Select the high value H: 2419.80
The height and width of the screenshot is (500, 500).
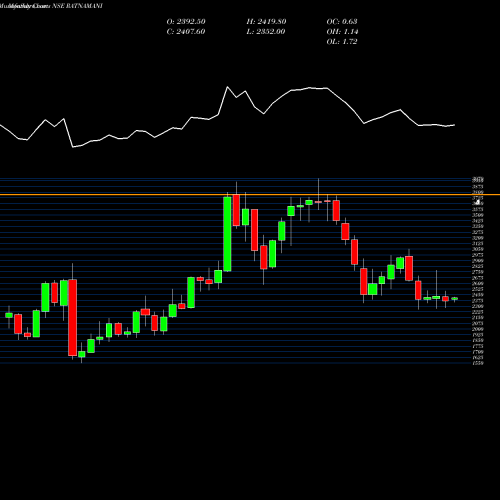click(266, 22)
